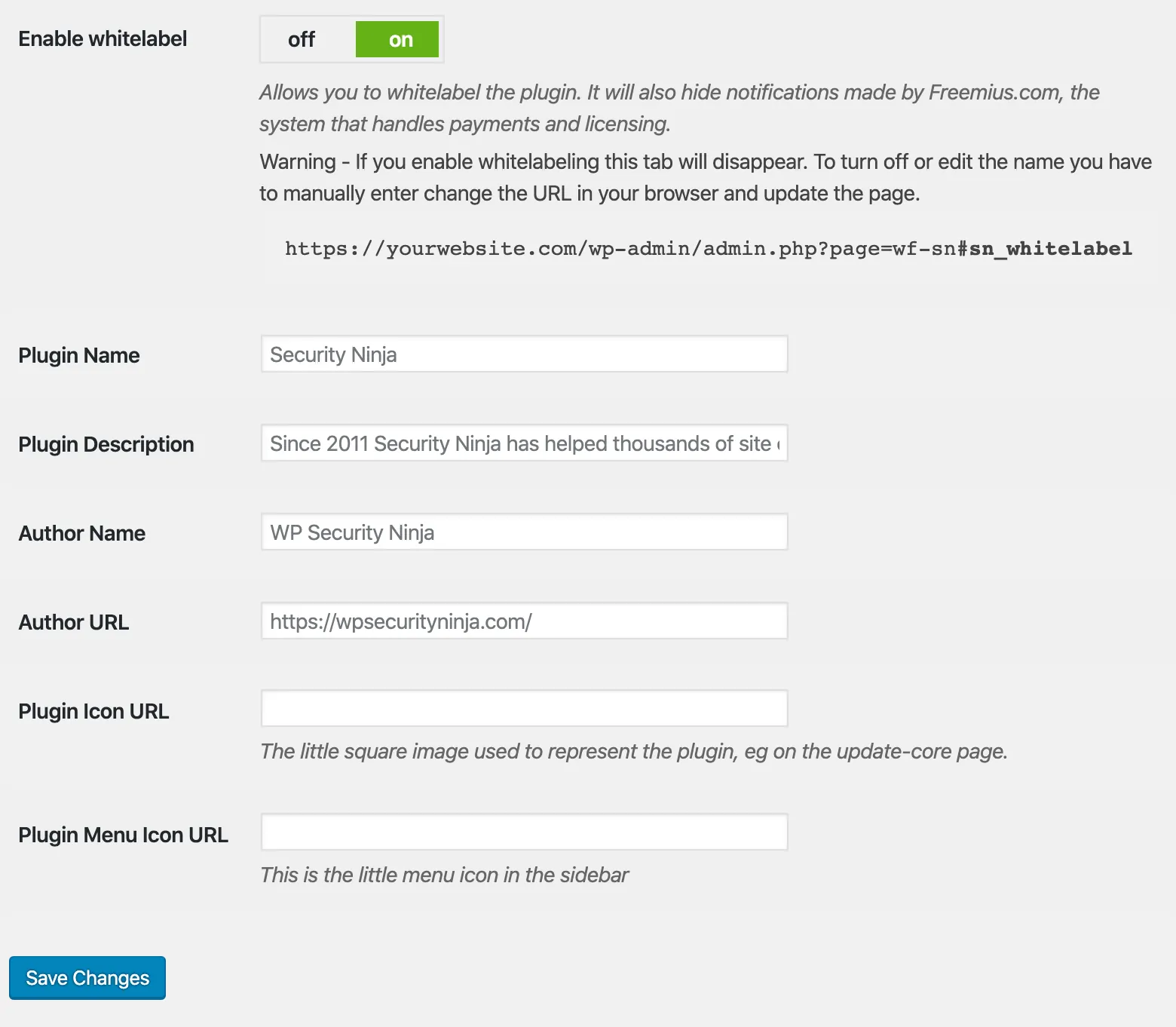Select the italic Freemius.com description text
The height and width of the screenshot is (1027, 1176).
click(x=679, y=108)
